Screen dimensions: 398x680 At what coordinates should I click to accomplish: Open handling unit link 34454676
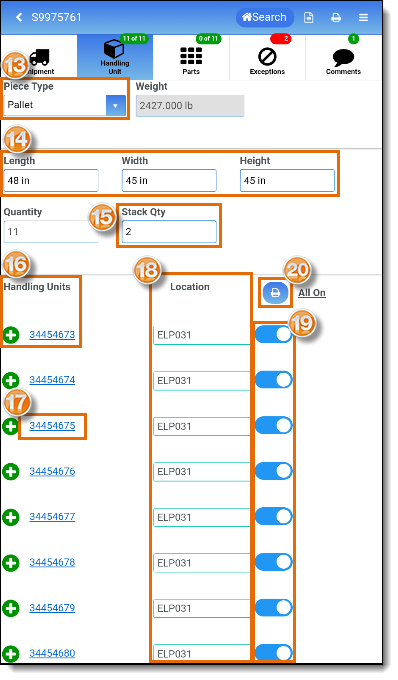point(52,471)
